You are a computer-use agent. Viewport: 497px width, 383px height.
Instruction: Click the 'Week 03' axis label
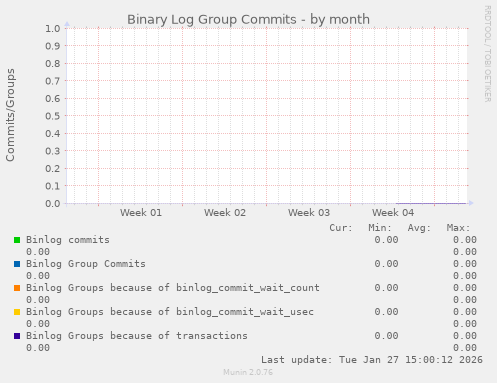pos(309,213)
